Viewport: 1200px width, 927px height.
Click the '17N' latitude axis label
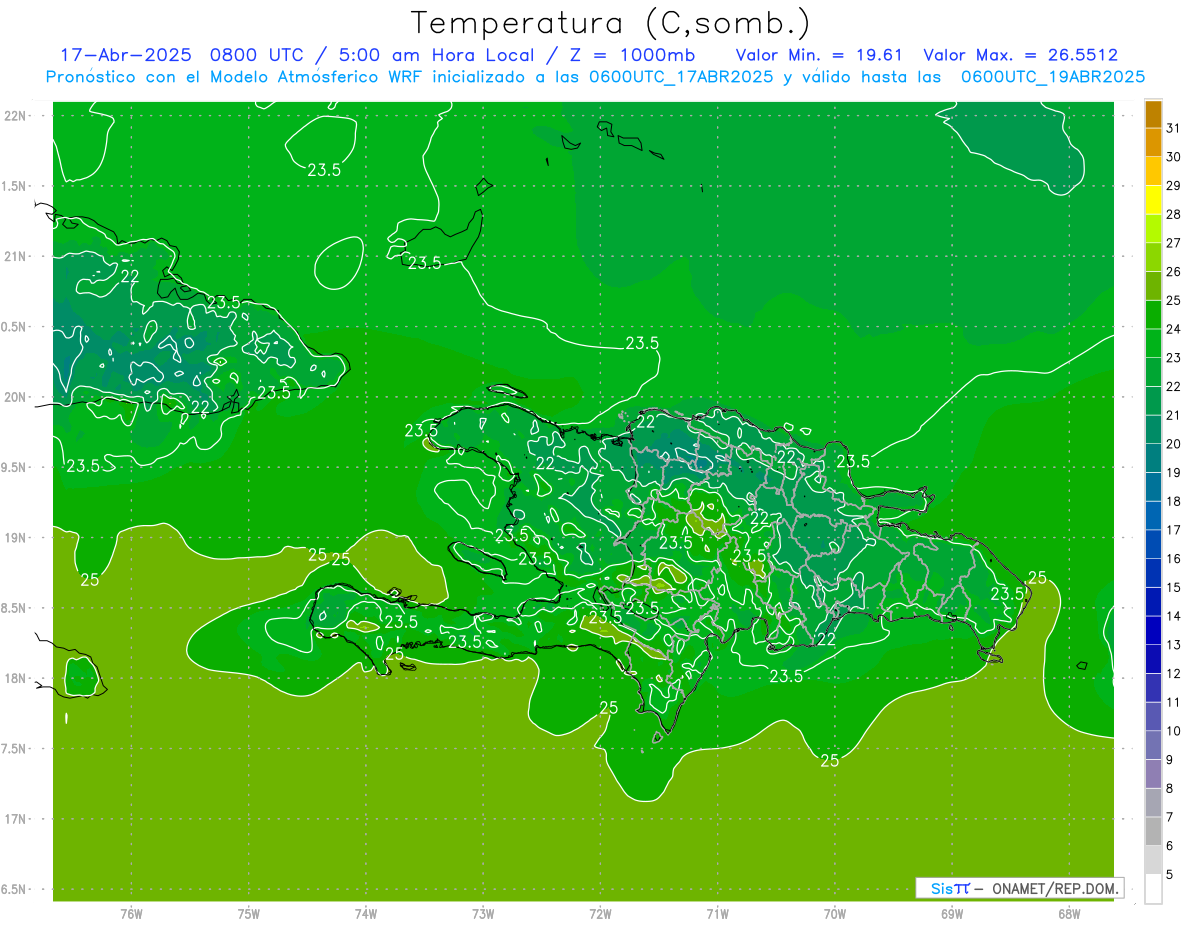click(16, 819)
